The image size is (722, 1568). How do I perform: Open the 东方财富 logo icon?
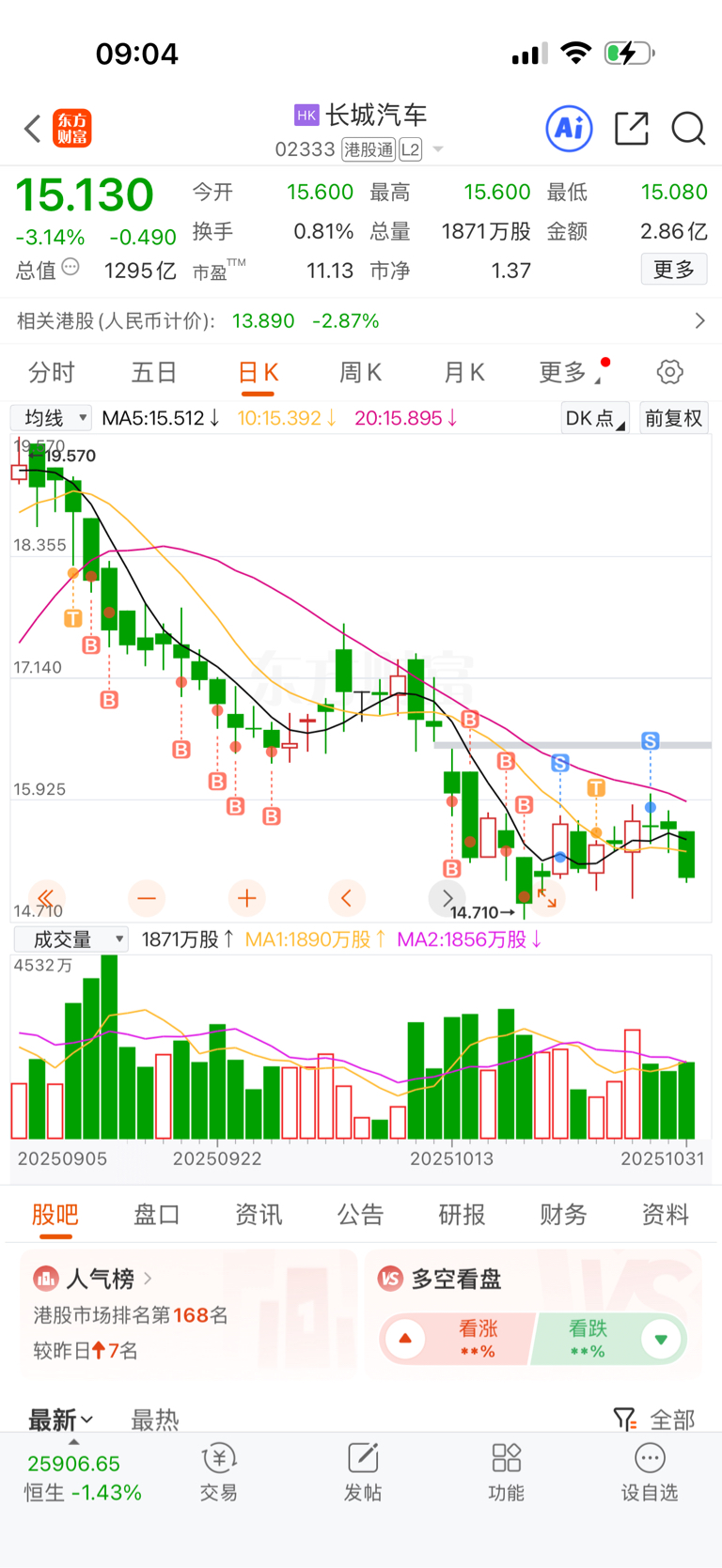72,129
